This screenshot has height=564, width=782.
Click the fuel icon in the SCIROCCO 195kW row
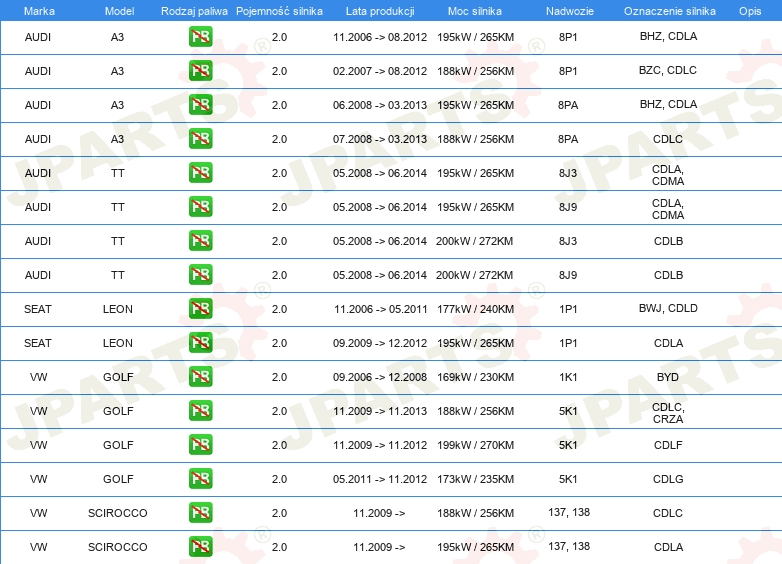(x=200, y=546)
